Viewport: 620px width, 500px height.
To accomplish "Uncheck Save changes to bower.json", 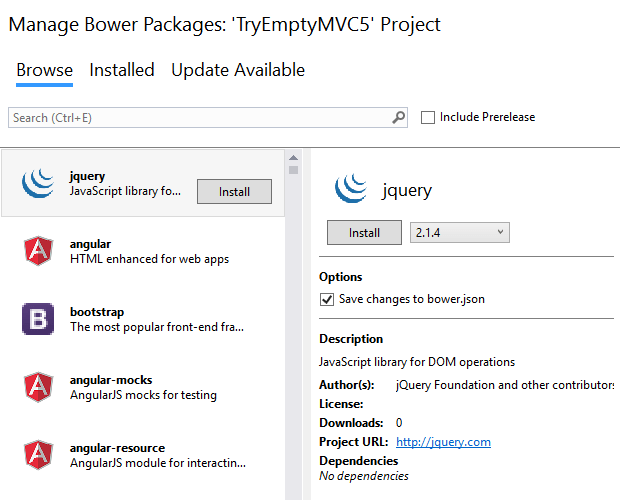I will pos(327,300).
